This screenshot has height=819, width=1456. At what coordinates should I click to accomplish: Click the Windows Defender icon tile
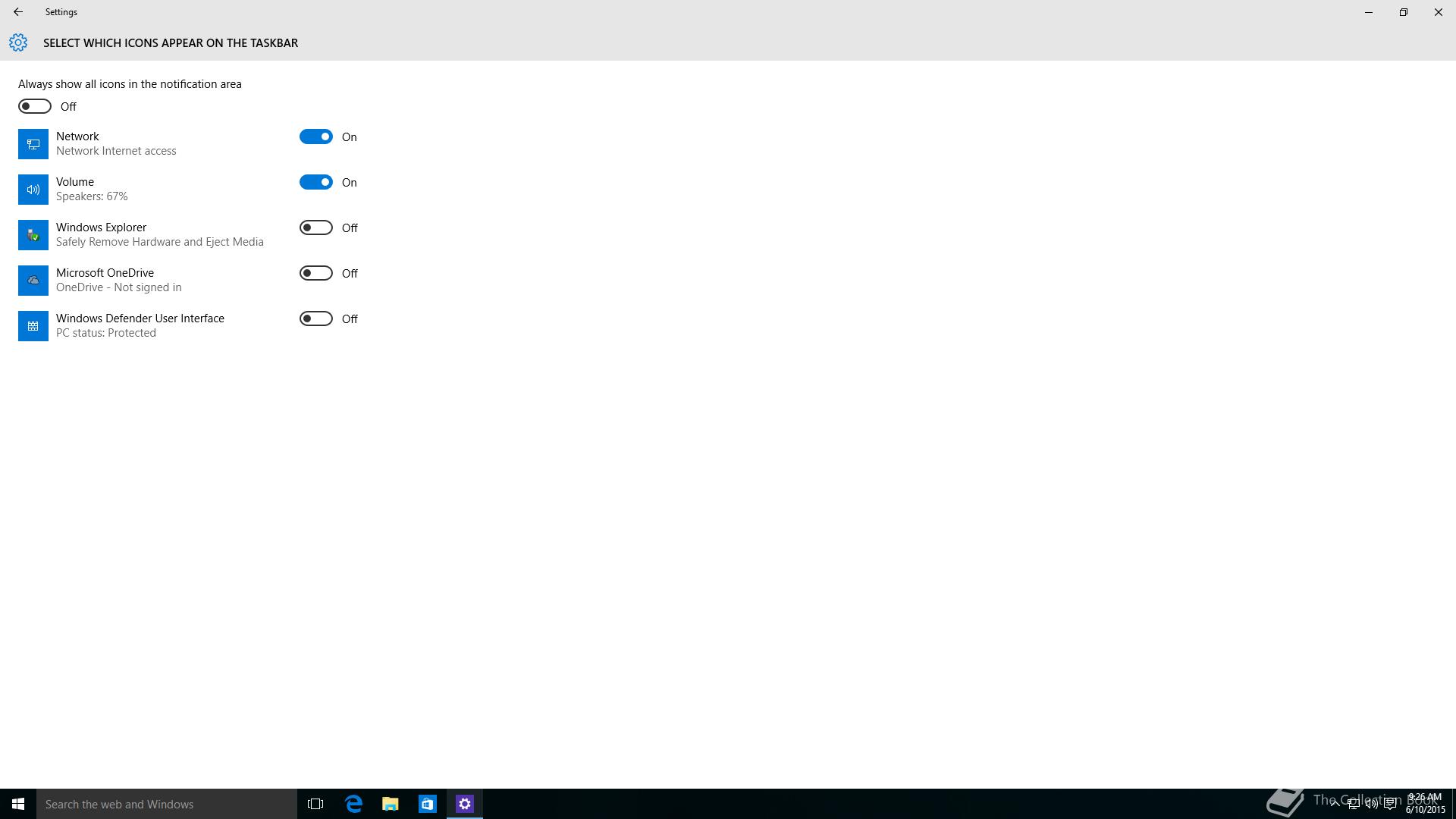pyautogui.click(x=33, y=326)
